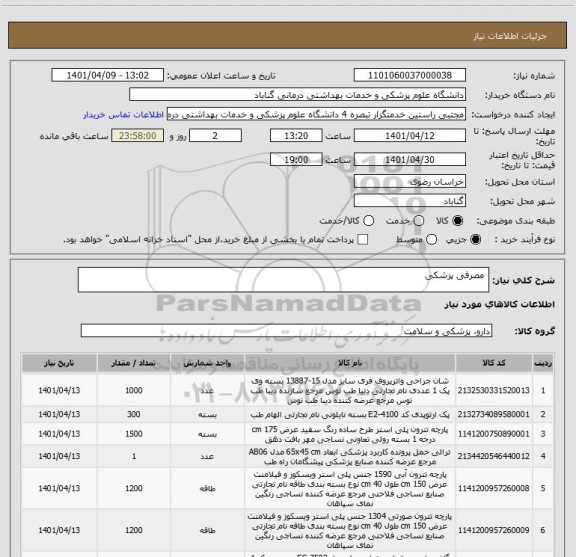Click the کد کالا column header

click(x=494, y=363)
